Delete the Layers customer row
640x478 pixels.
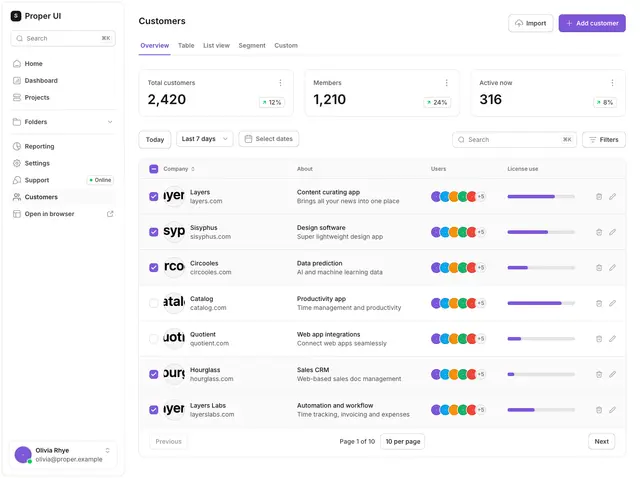pos(599,196)
